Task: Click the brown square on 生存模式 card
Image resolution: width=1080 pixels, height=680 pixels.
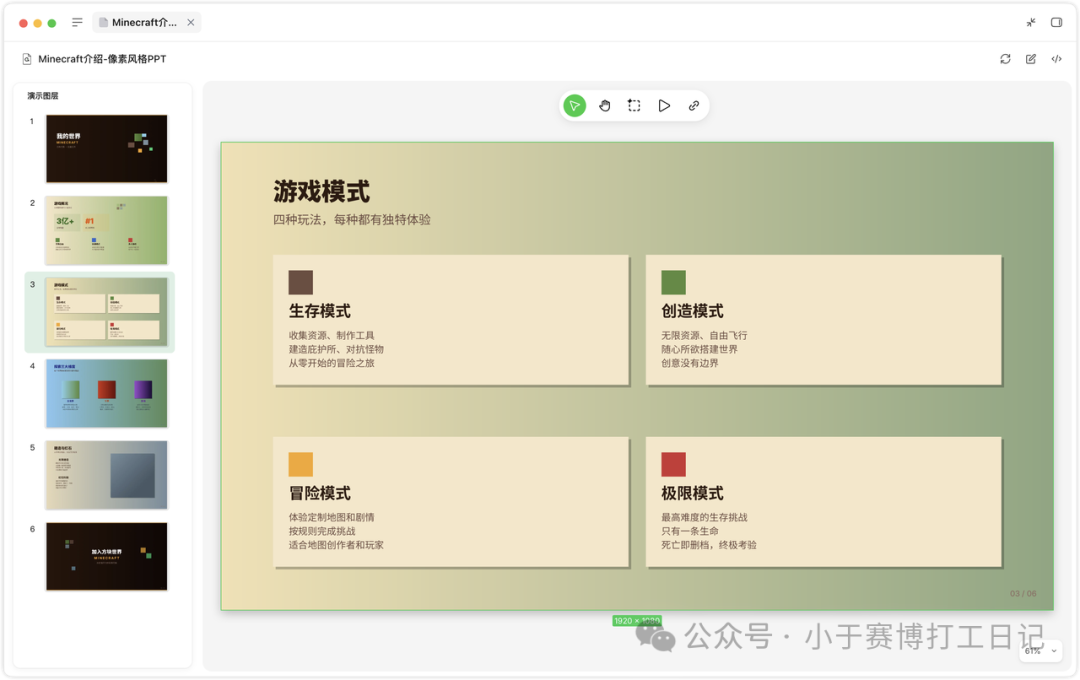Action: point(301,282)
